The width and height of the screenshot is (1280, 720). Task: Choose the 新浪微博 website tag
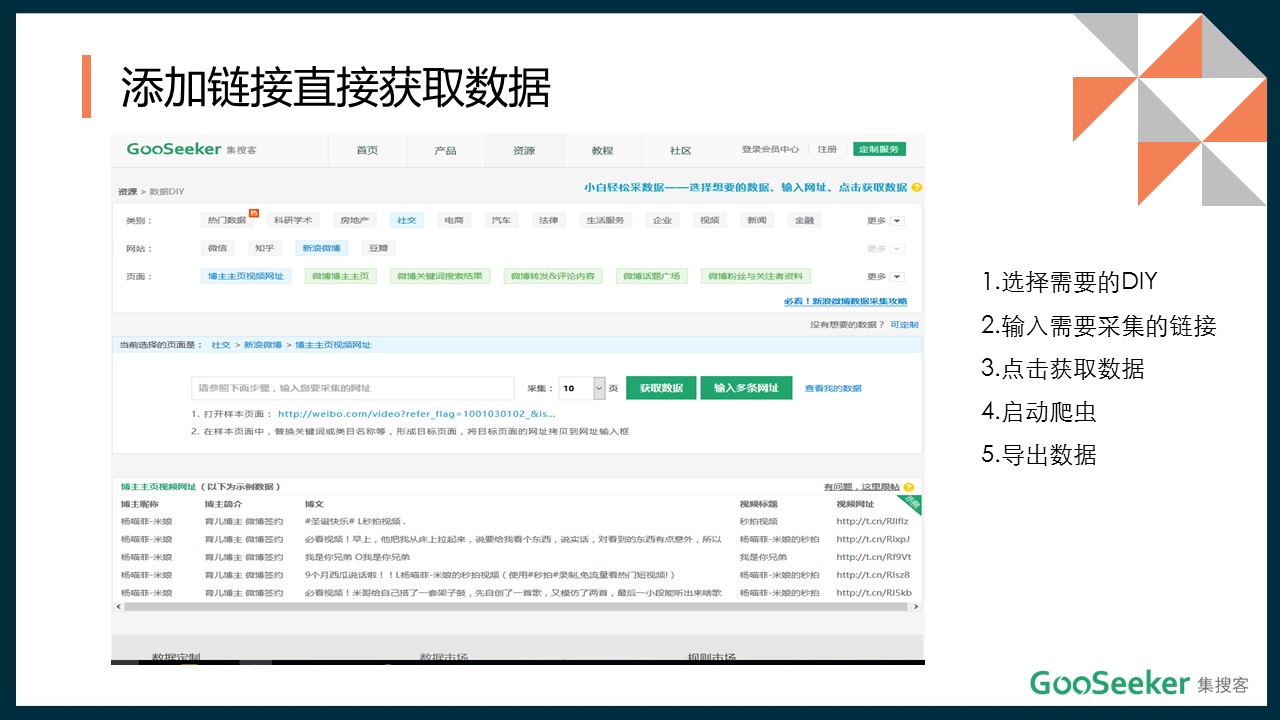[321, 248]
